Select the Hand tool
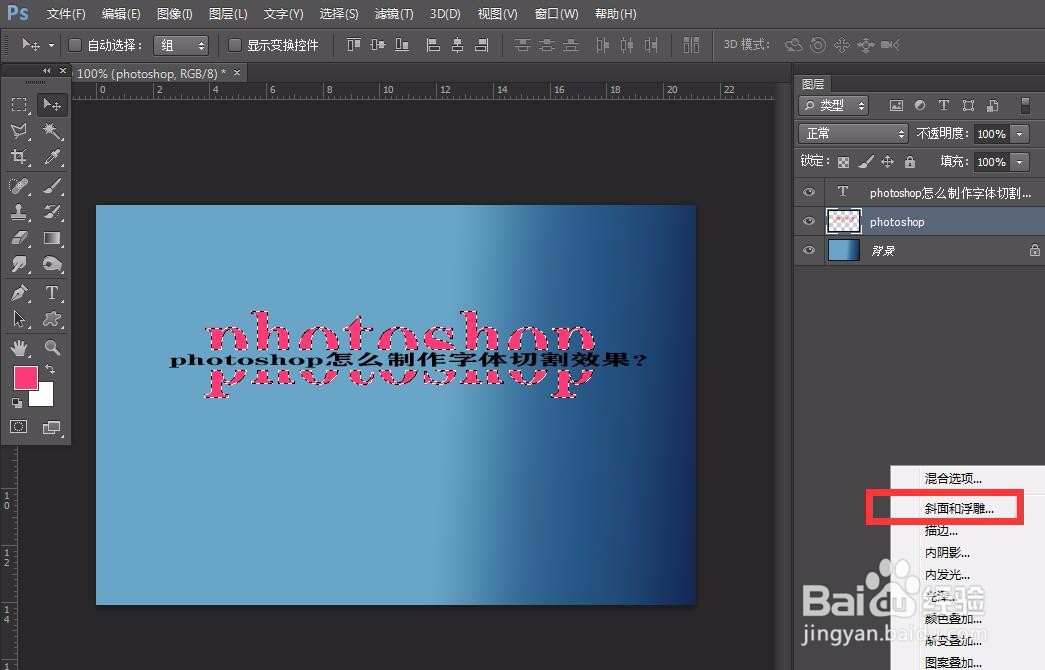 (19, 347)
